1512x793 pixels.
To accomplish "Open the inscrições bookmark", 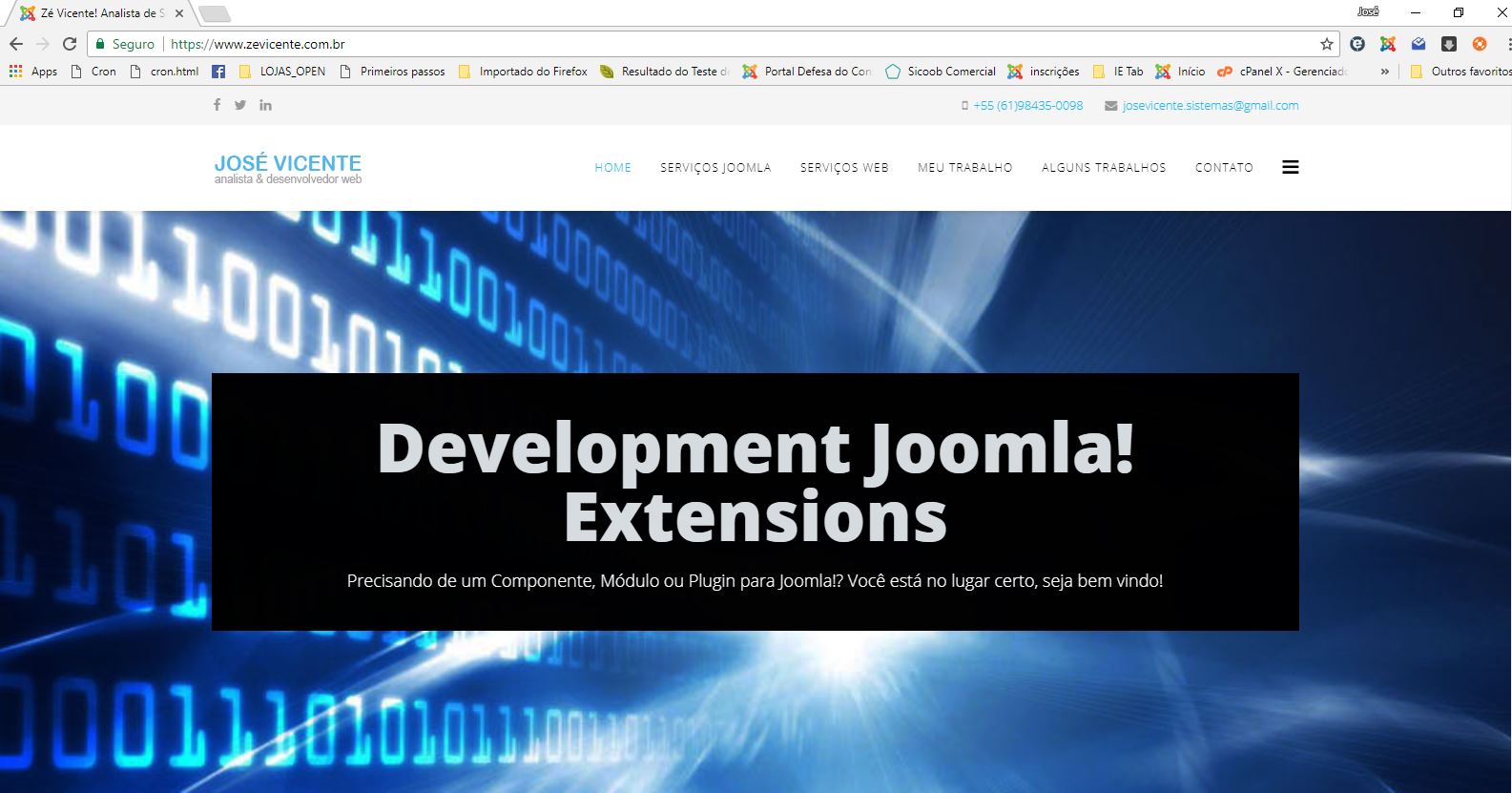I will coord(1044,72).
